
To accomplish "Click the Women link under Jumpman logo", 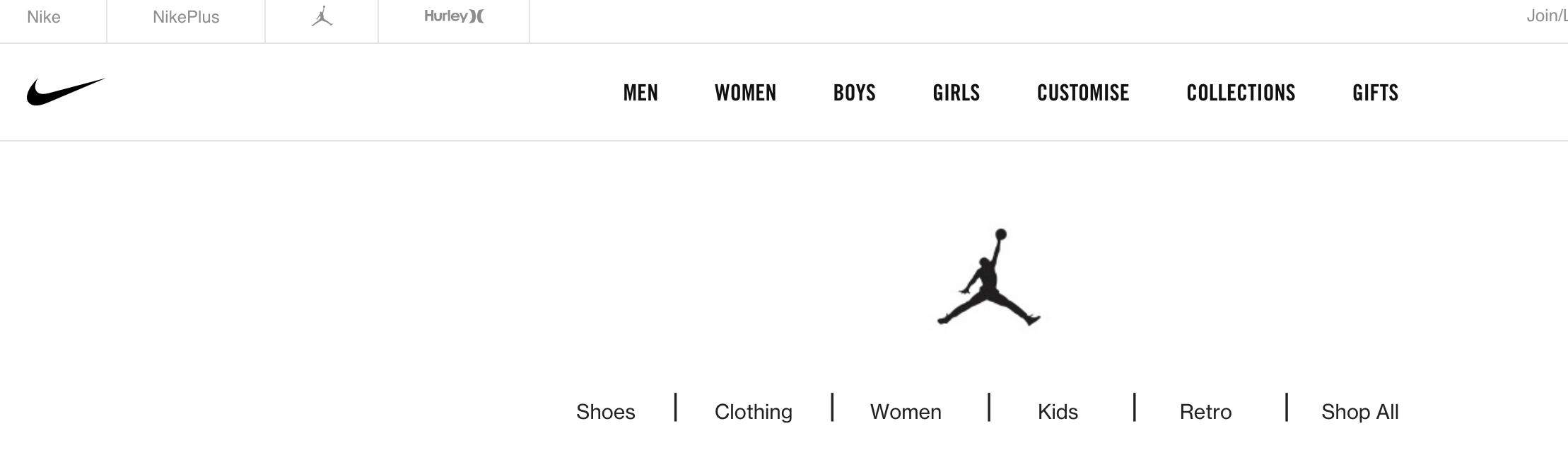I will [906, 412].
